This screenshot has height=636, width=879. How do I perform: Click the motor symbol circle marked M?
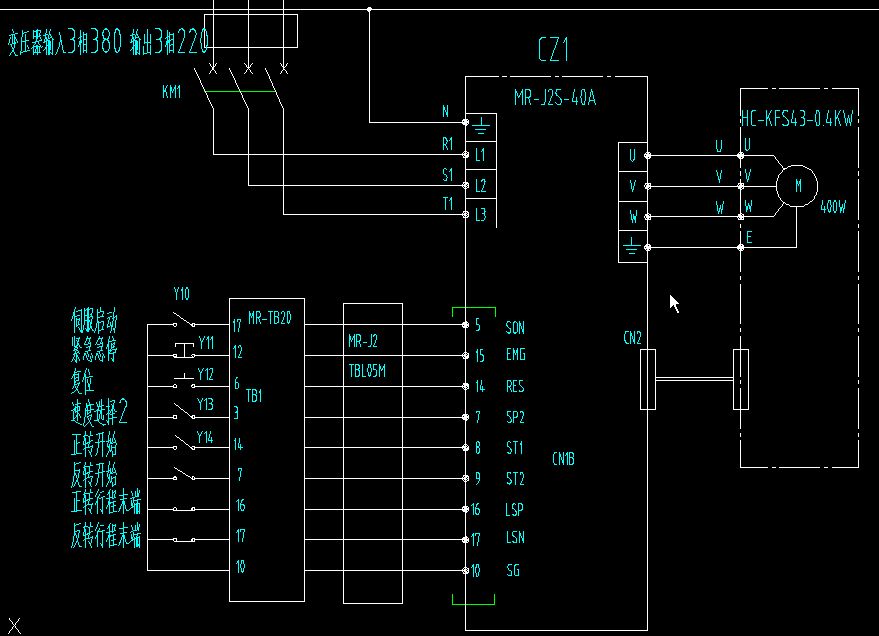tap(797, 186)
